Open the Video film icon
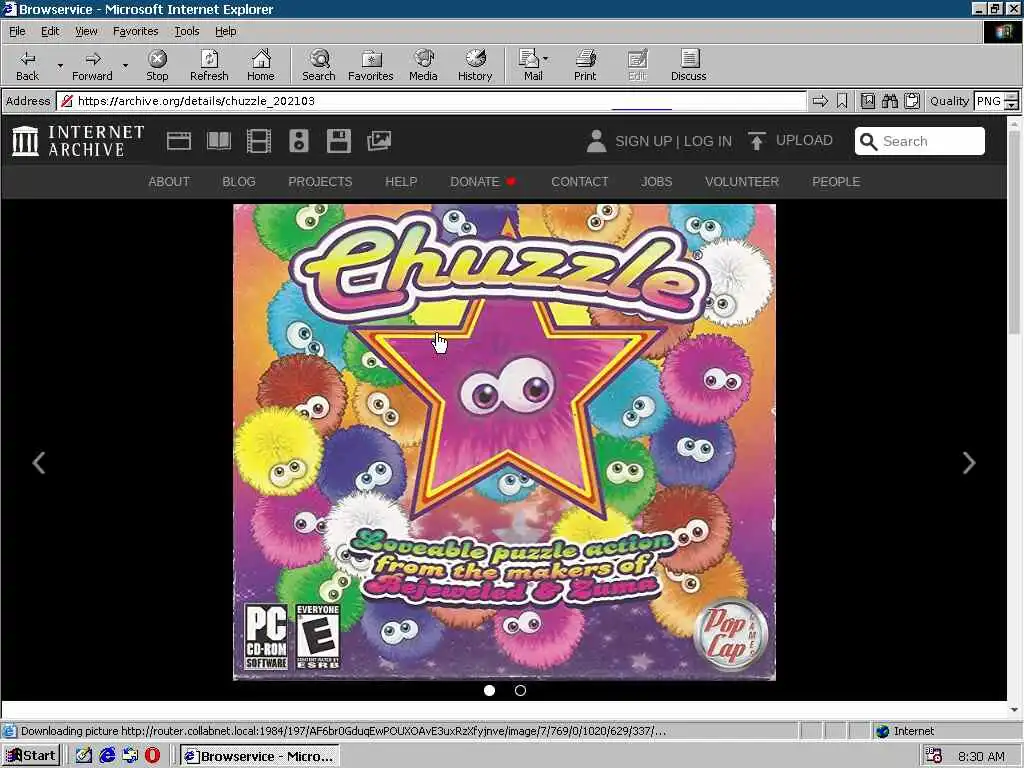The height and width of the screenshot is (768, 1024). point(259,141)
